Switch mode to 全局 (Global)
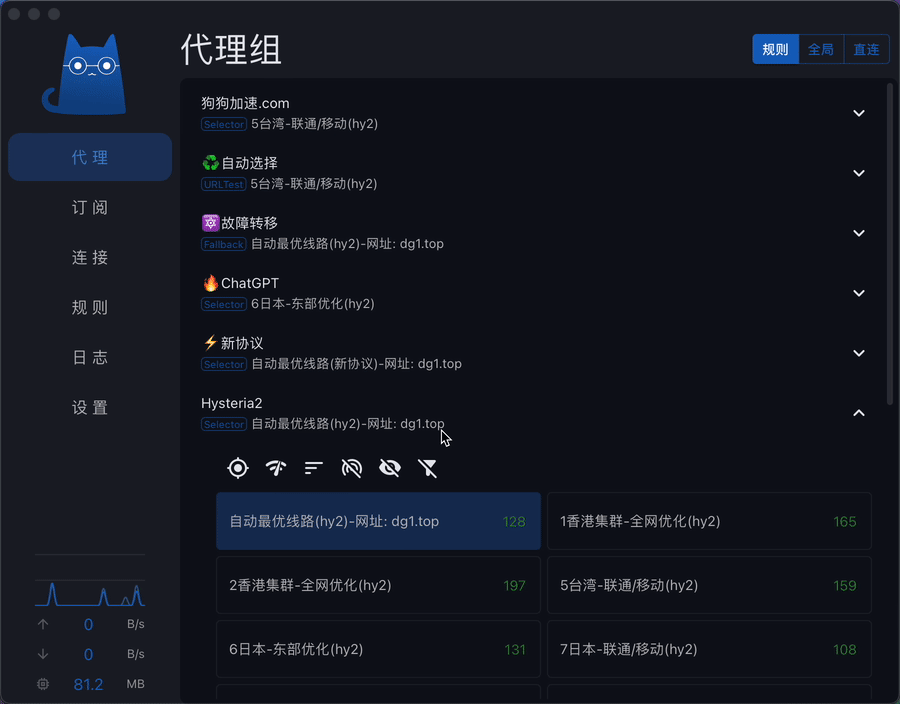Screen dimensions: 900x704 click(x=821, y=50)
